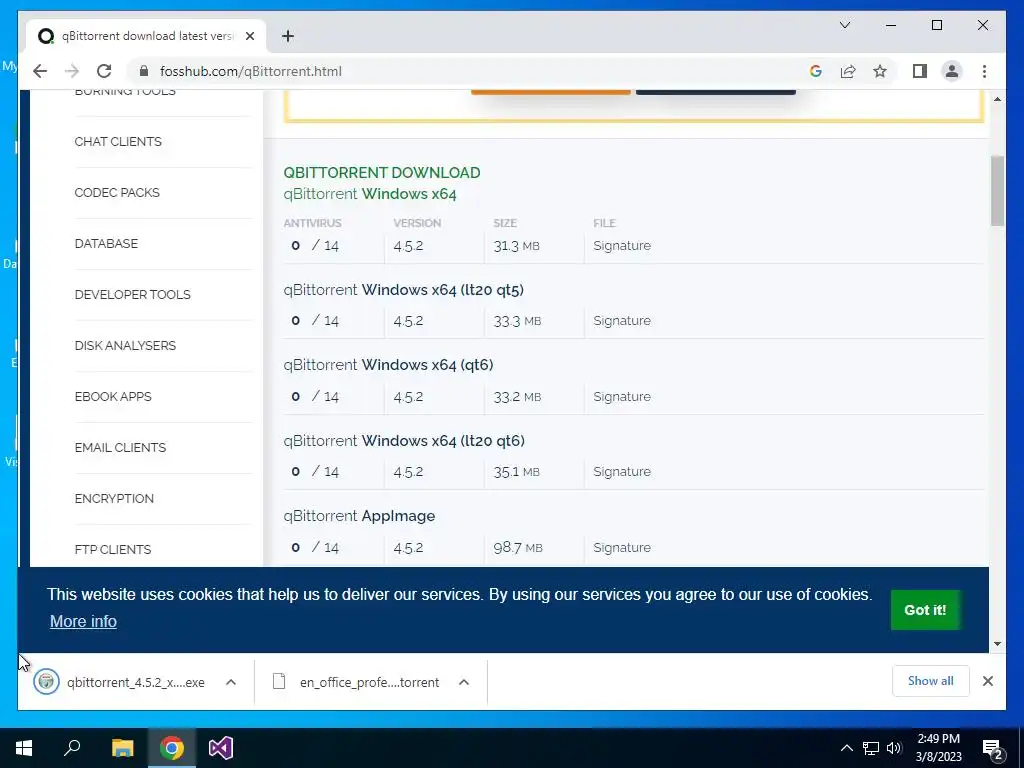Open site info via the padlock icon
Screen dimensions: 1024x768
point(144,71)
